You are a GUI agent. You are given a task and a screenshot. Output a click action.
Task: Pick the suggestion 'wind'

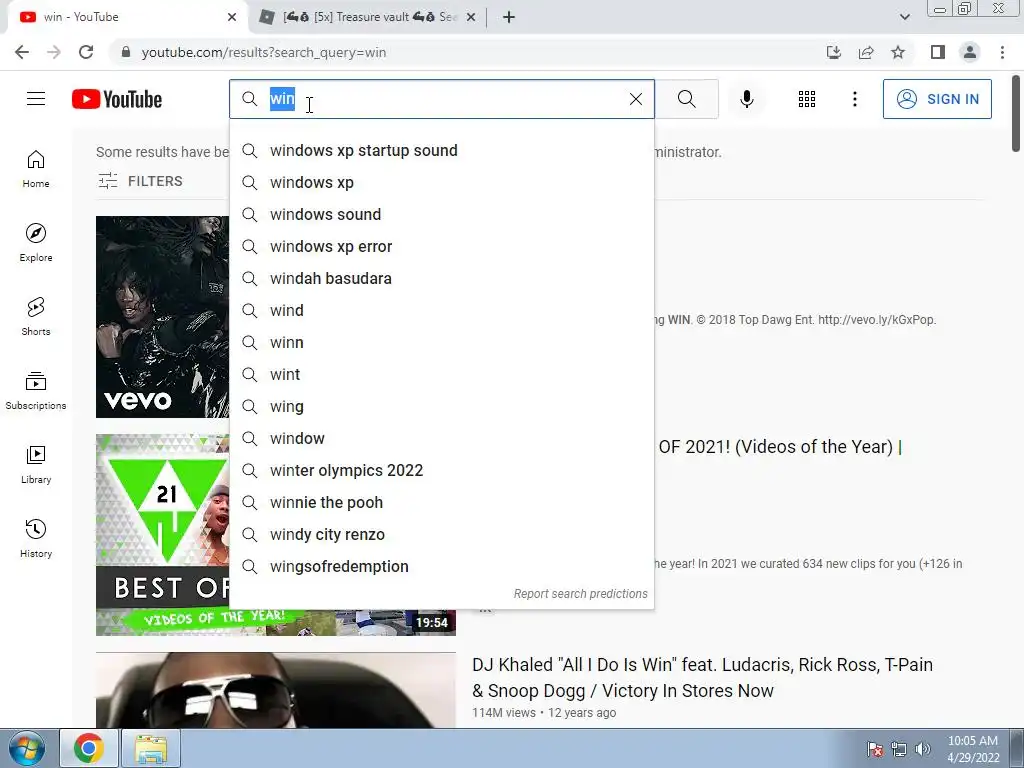(x=441, y=310)
